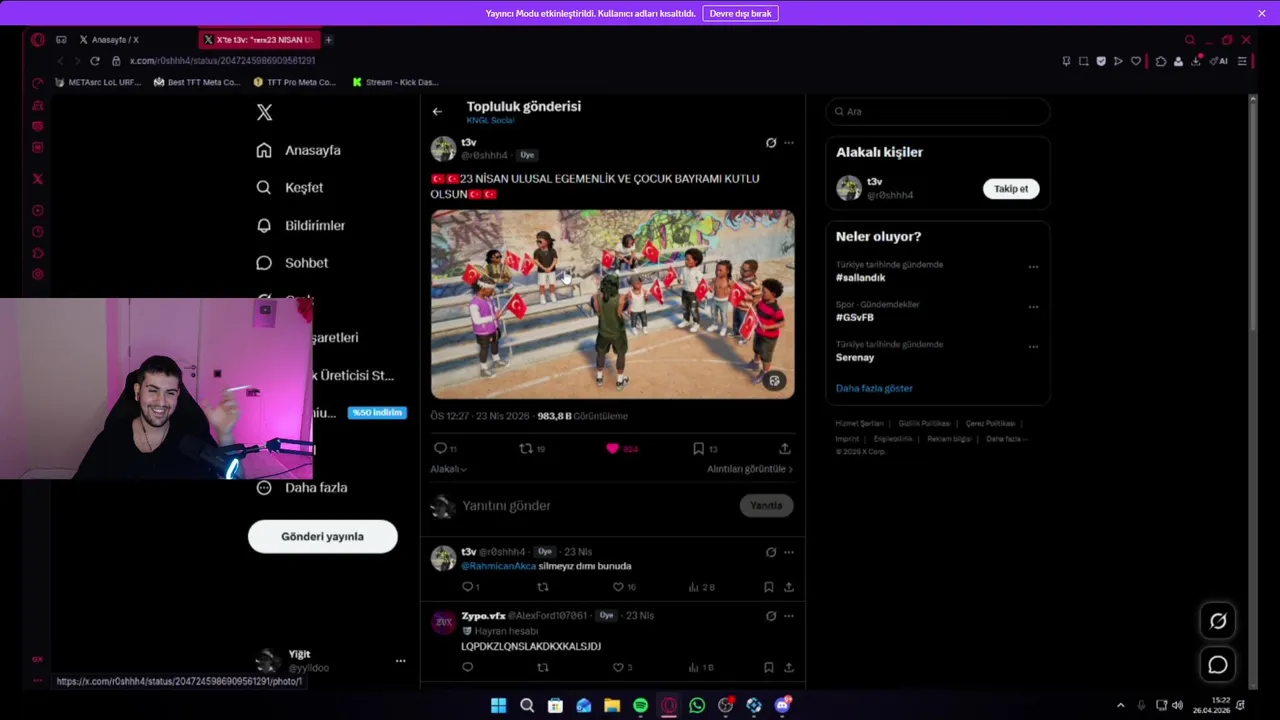The image size is (1280, 720).
Task: Go back using the arrow beside Topluluk gönderisi
Action: (x=437, y=112)
